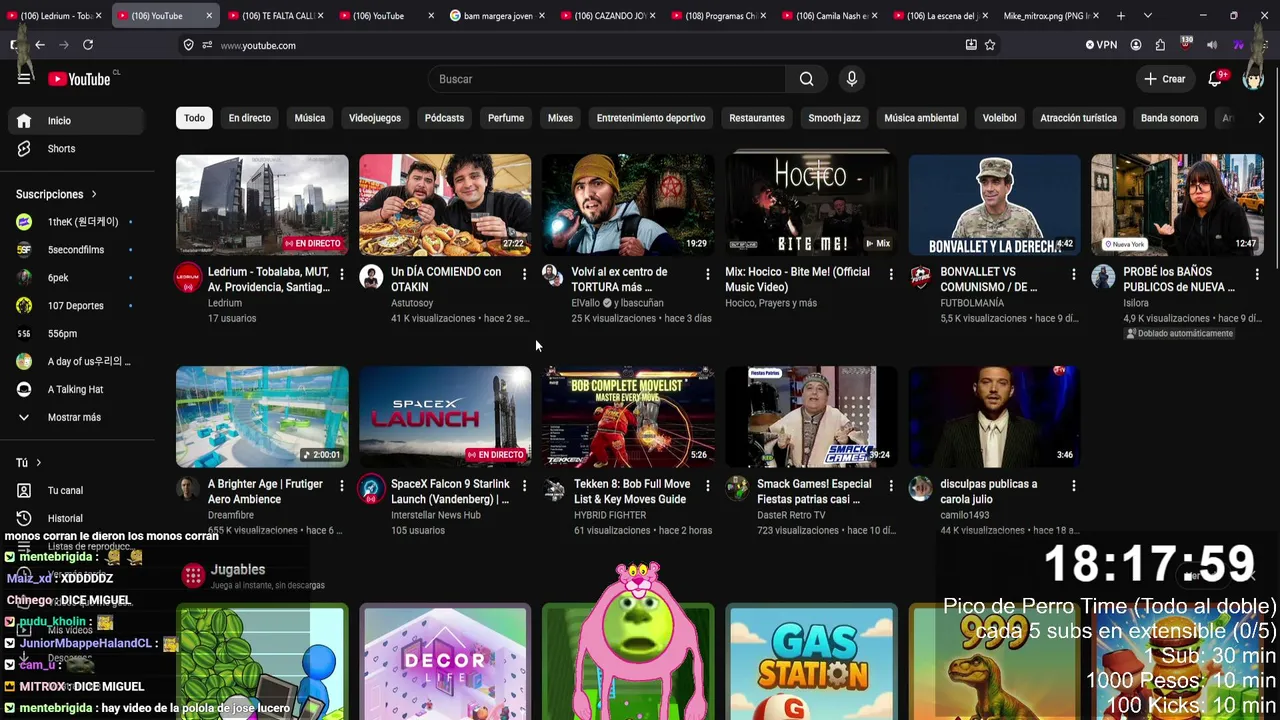Go to Inicio in the sidebar

[x=77, y=121]
